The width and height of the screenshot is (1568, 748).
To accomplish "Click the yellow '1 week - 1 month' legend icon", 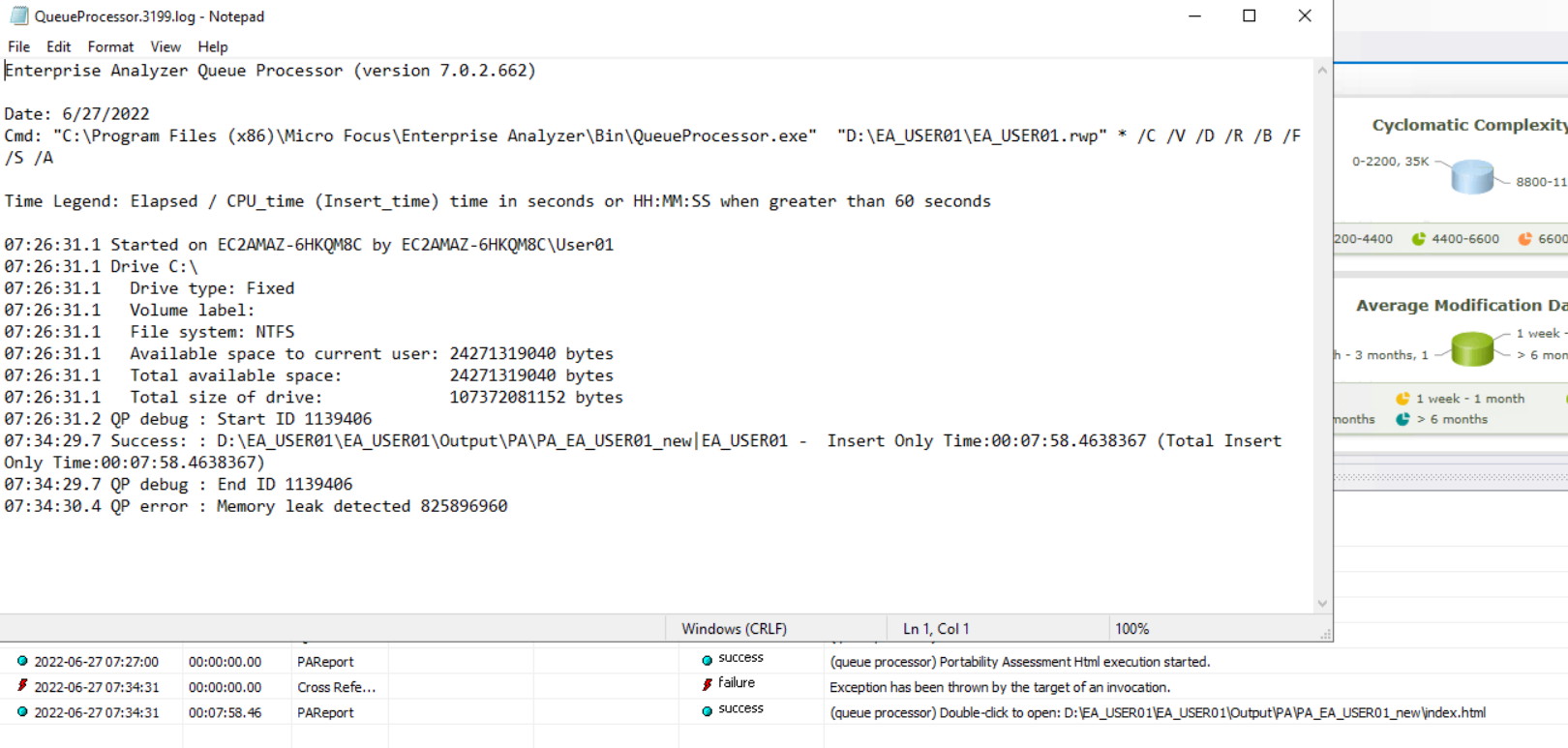I will pyautogui.click(x=1402, y=399).
